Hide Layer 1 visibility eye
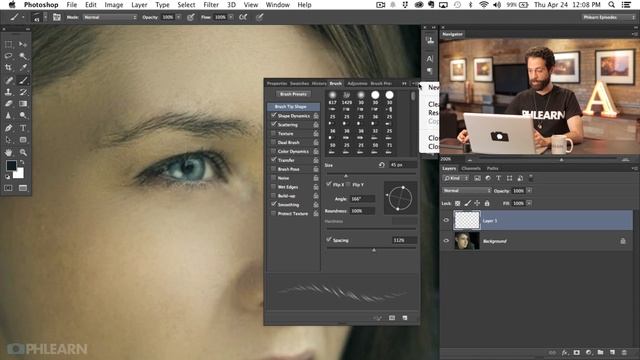The image size is (640, 360). [446, 220]
